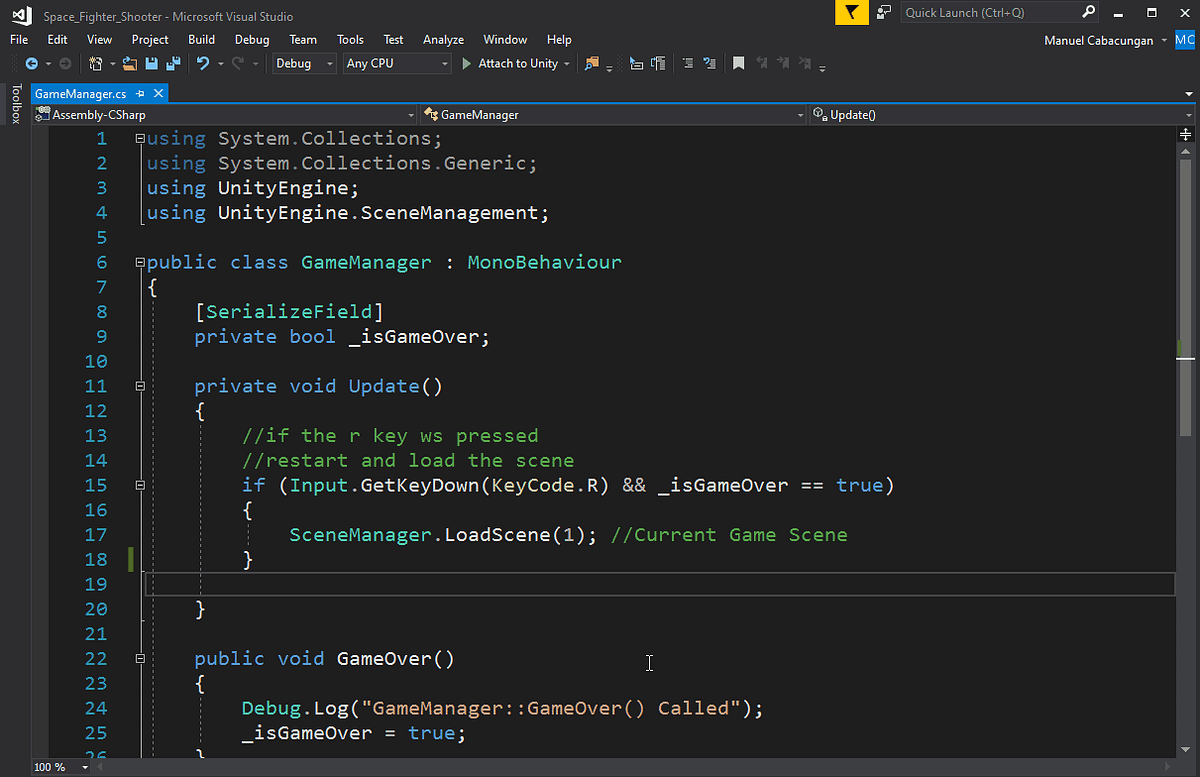Collapse the Update() method outline toggle

[140, 386]
